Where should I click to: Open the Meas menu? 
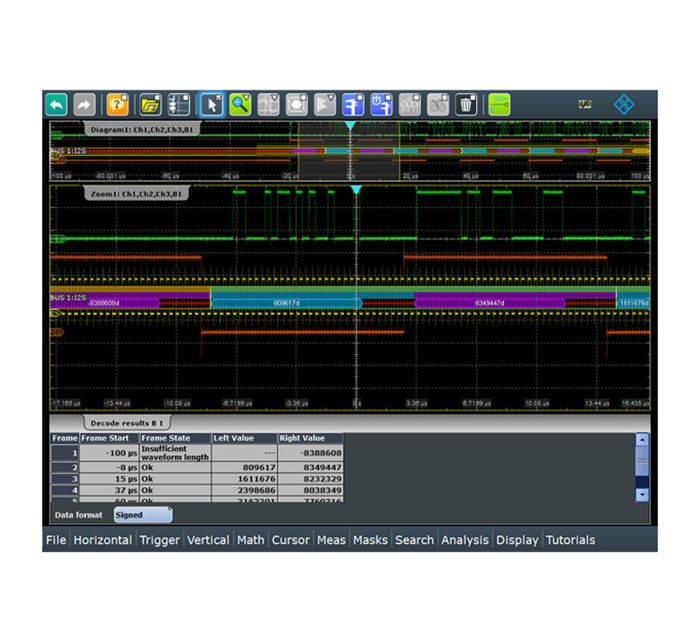point(331,540)
